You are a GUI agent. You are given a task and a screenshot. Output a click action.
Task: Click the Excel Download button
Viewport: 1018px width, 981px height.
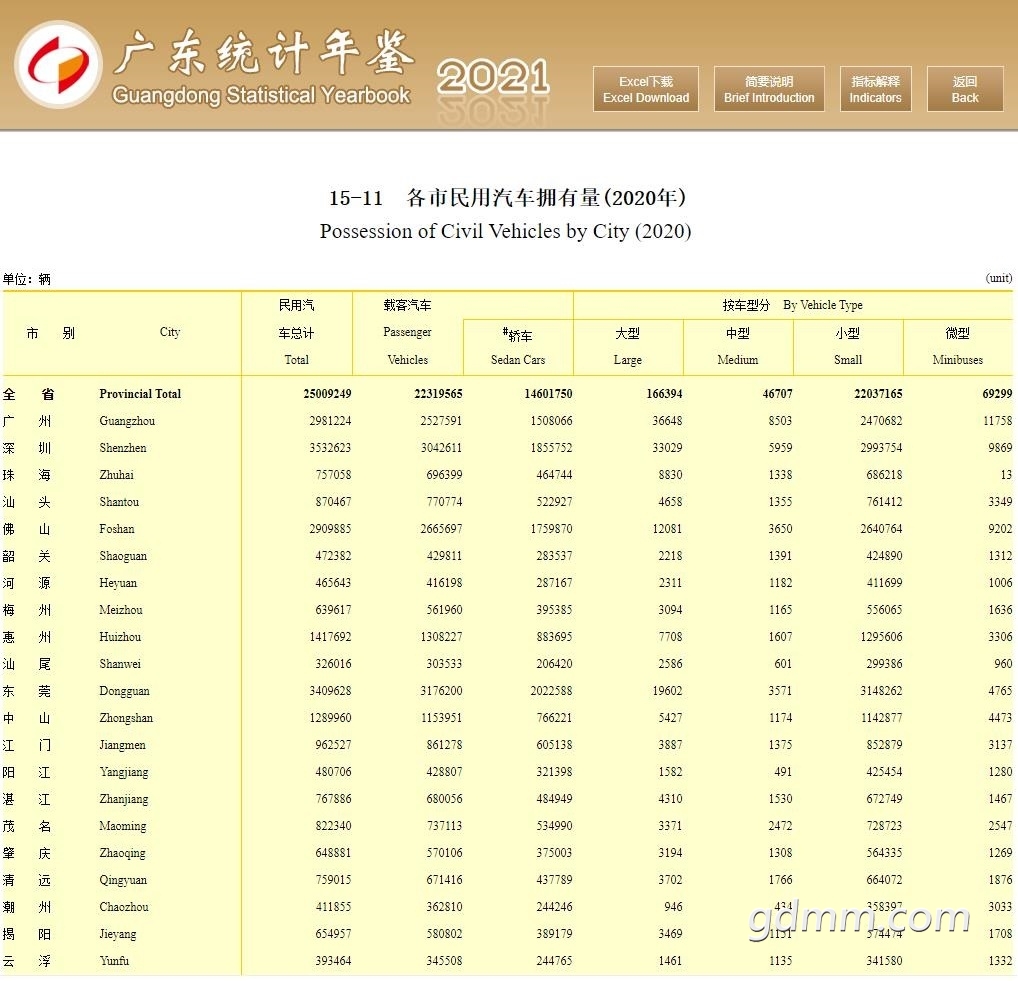646,89
